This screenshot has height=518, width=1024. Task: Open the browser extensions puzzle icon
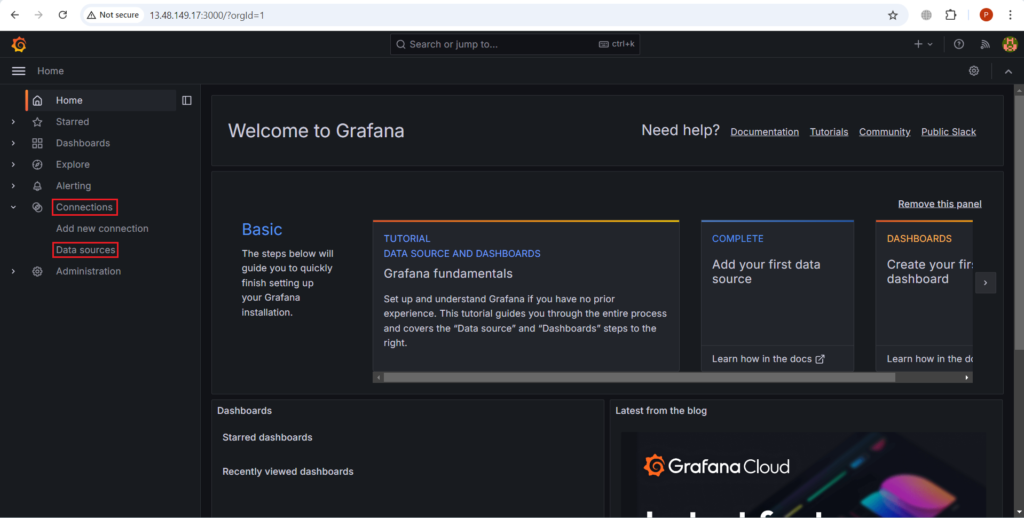tap(951, 15)
